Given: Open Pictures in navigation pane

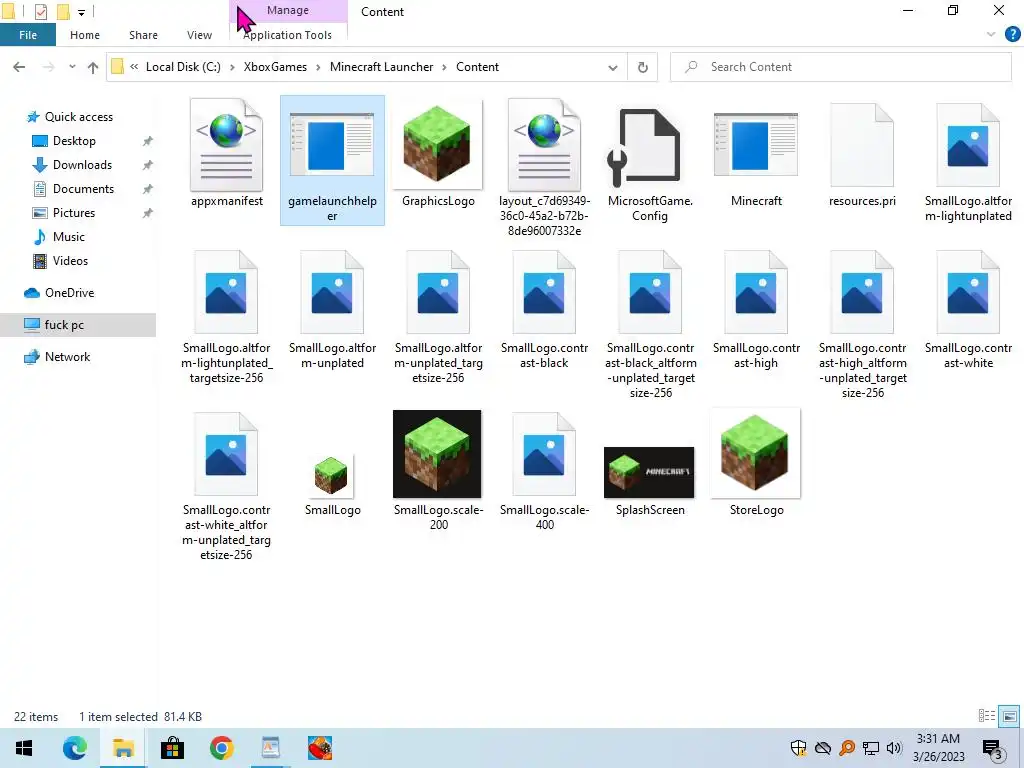Looking at the screenshot, I should click(74, 213).
